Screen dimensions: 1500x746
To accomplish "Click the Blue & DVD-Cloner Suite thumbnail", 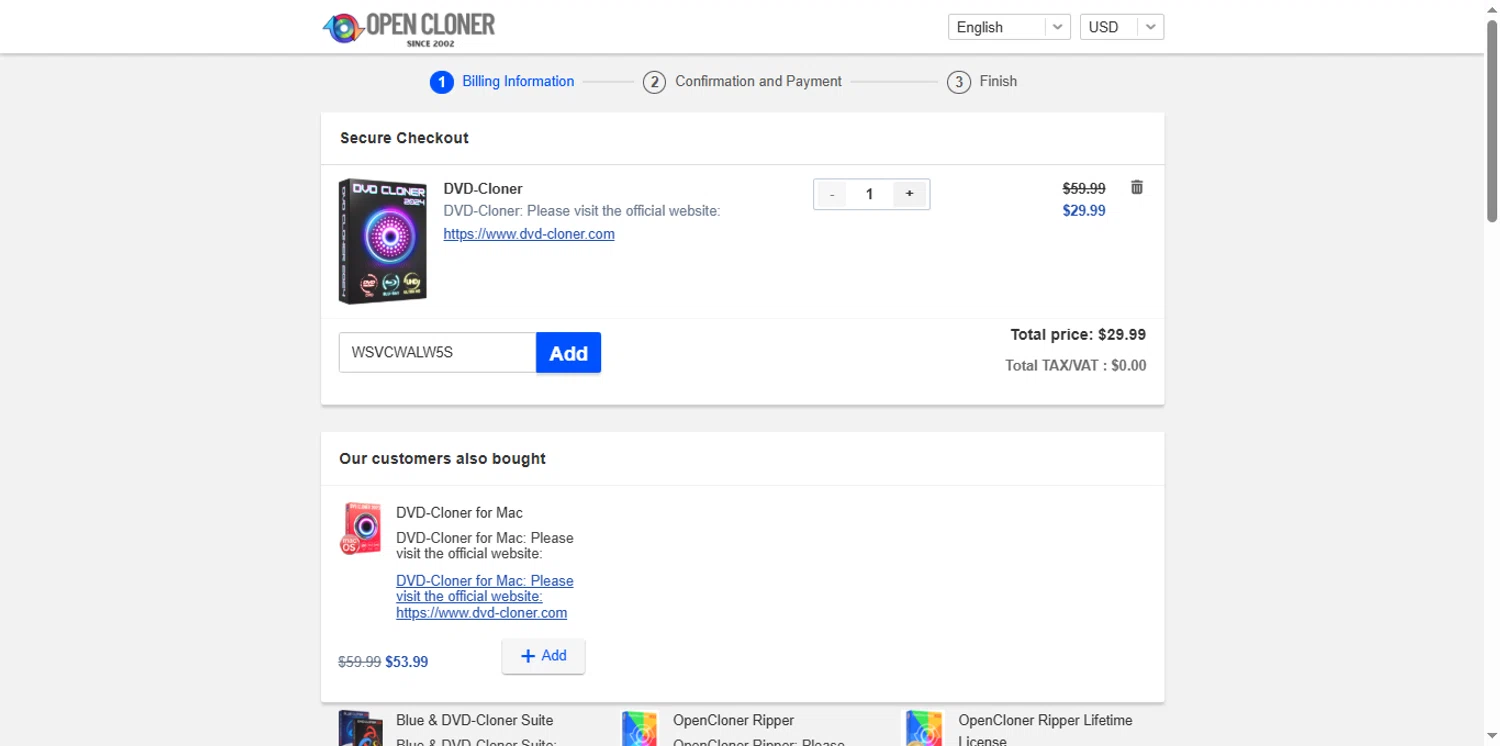I will (x=360, y=728).
